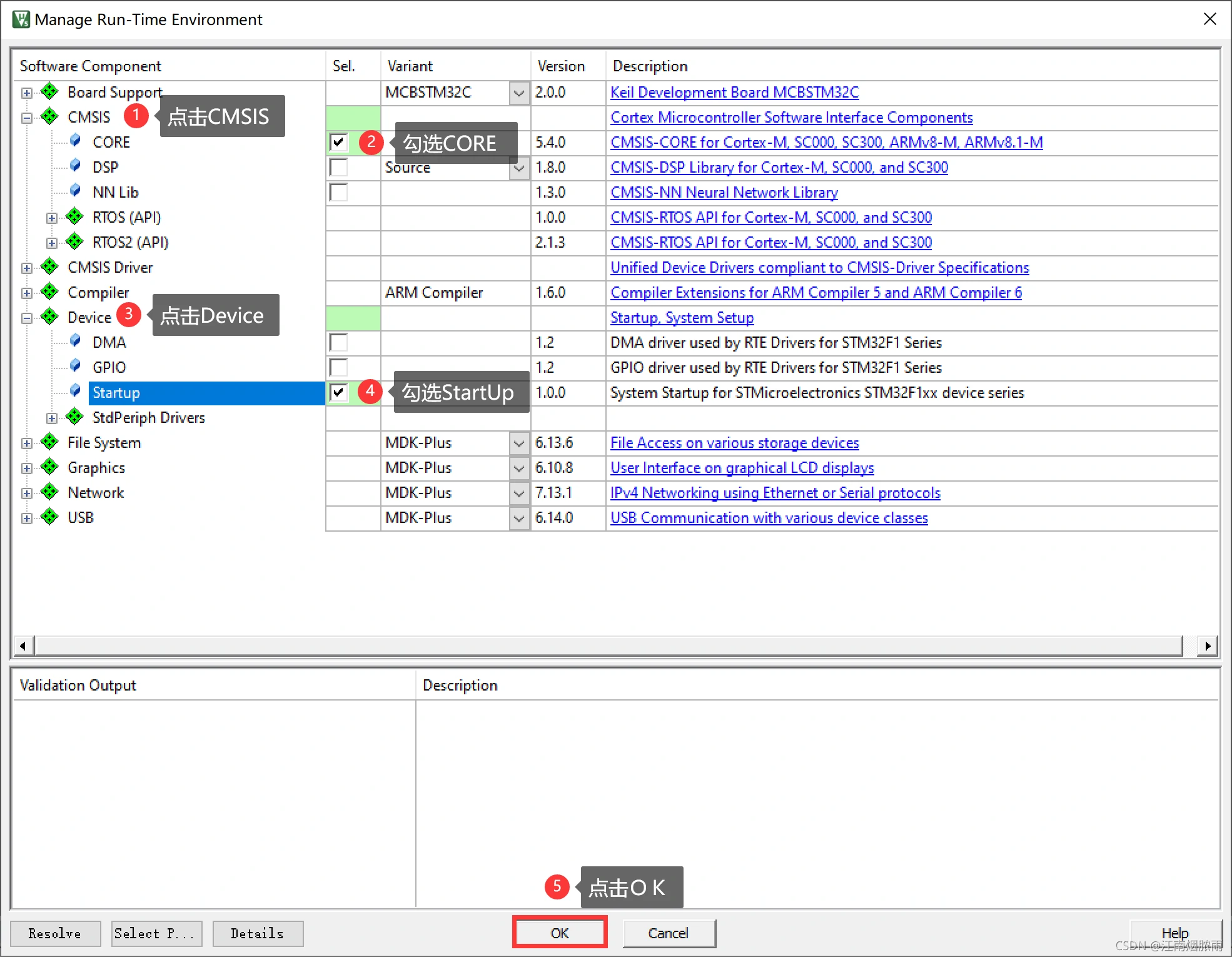
Task: Collapse the CMSIS tree node
Action: [27, 118]
